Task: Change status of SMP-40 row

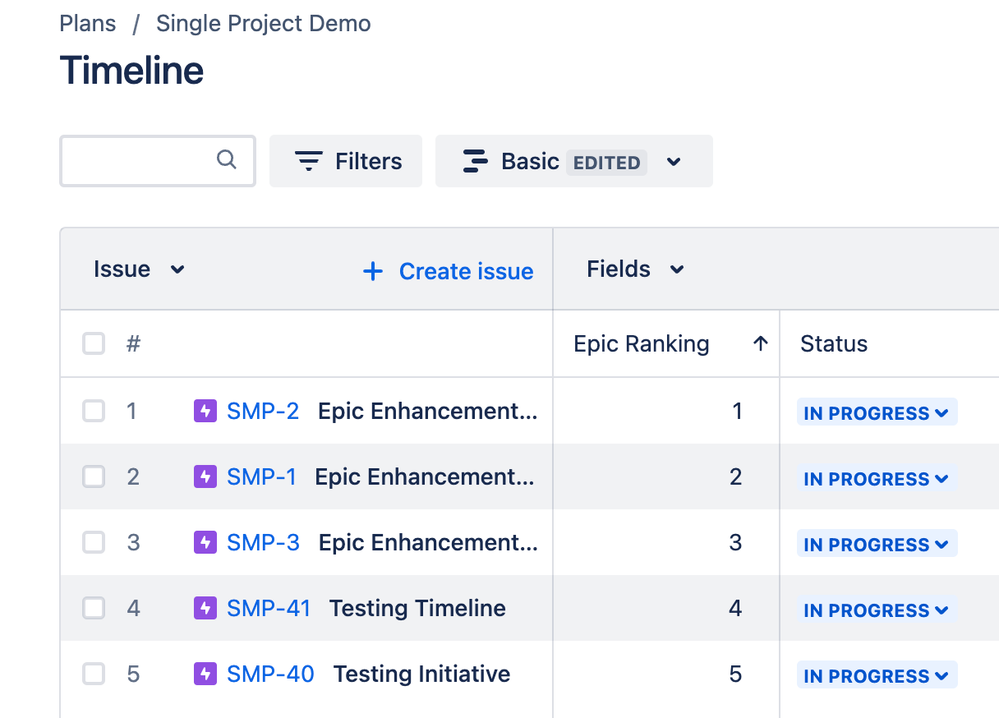Action: (877, 675)
